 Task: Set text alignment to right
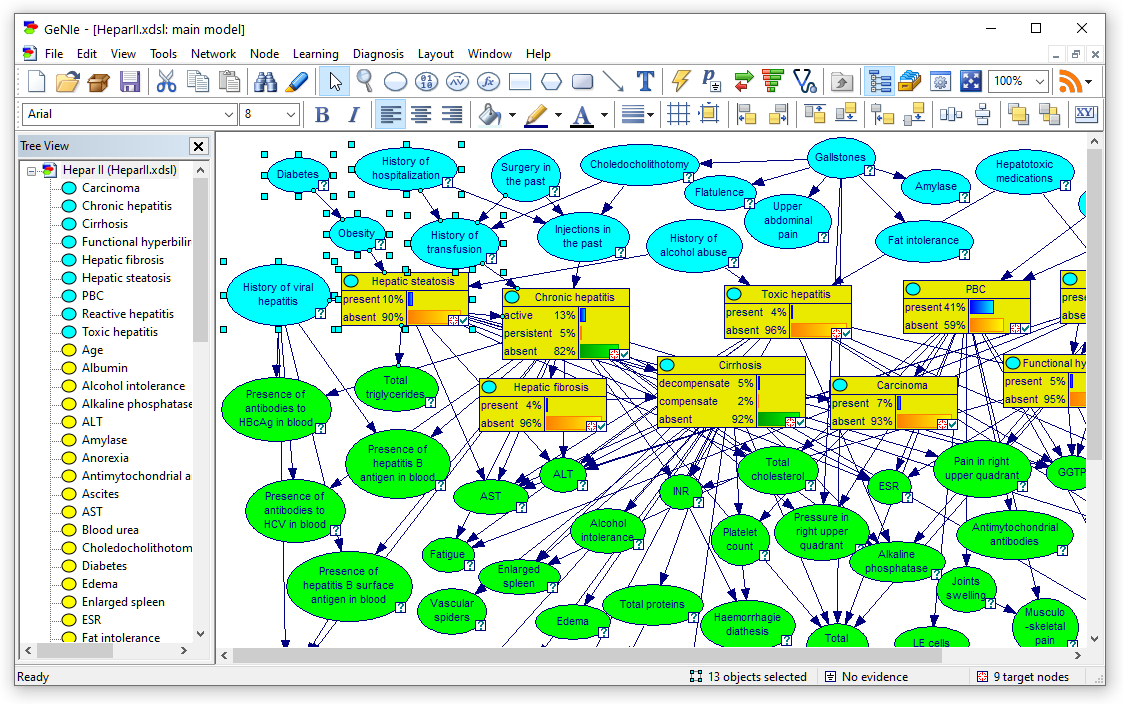452,115
